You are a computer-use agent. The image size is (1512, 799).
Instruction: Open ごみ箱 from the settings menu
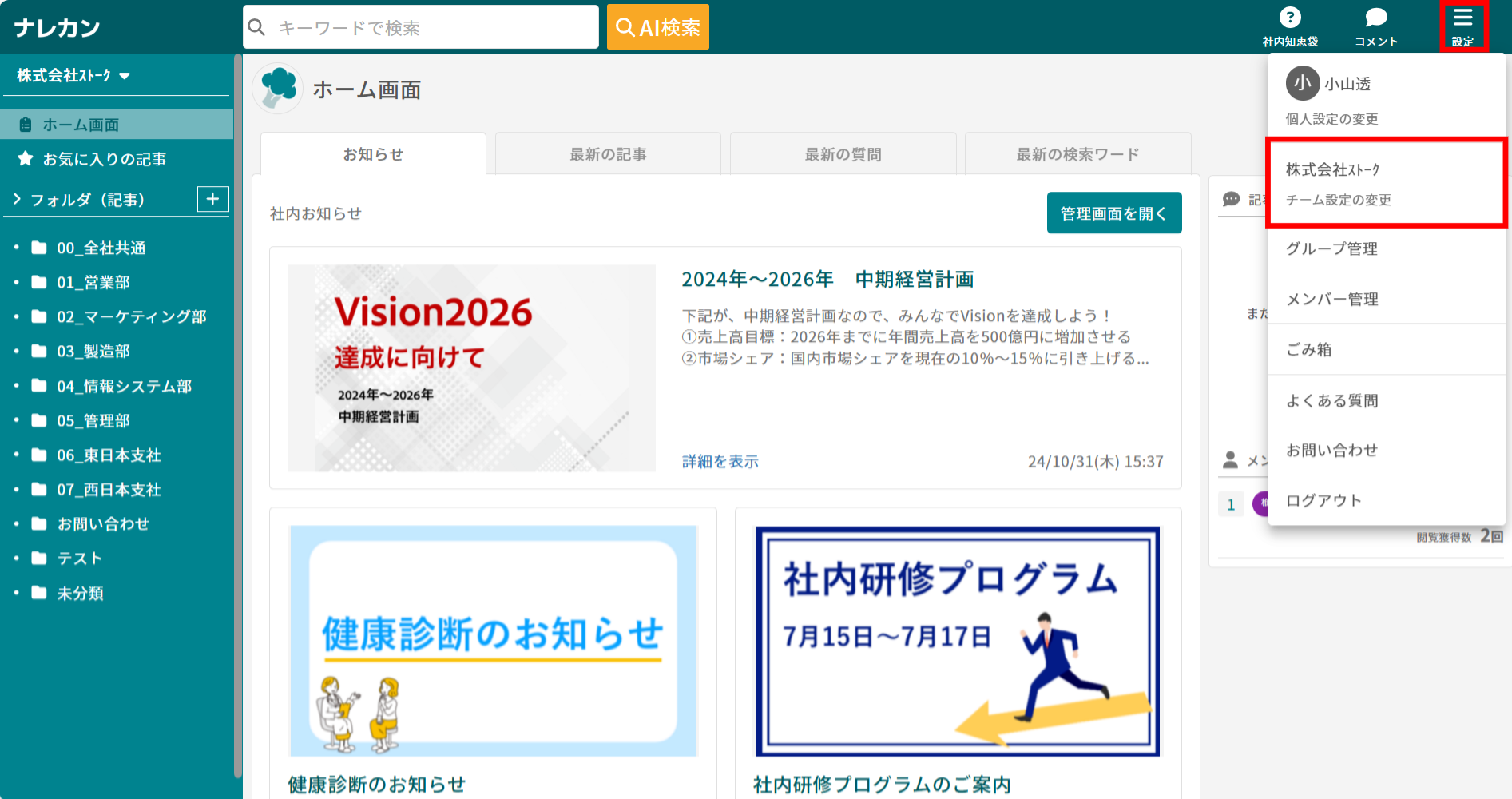pyautogui.click(x=1308, y=350)
